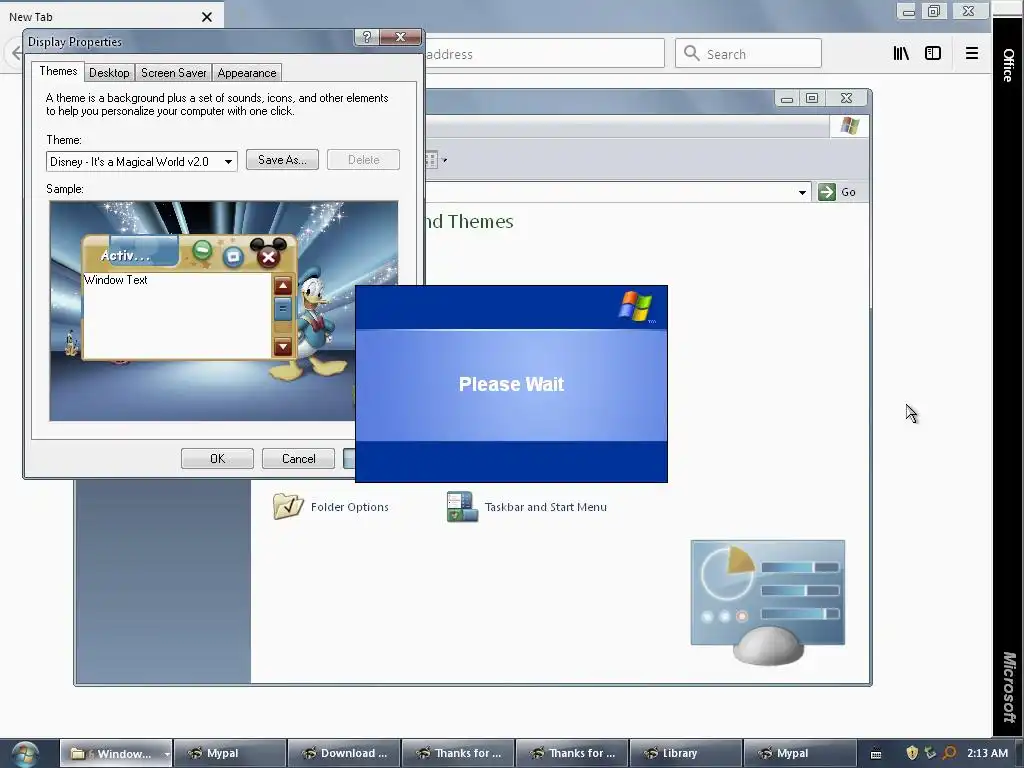Switch to the Desktop tab
The image size is (1024, 768).
click(109, 72)
